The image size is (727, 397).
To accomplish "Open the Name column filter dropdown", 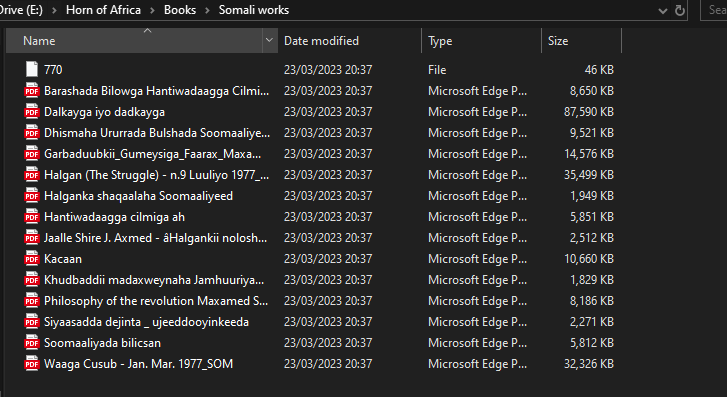I will (269, 40).
